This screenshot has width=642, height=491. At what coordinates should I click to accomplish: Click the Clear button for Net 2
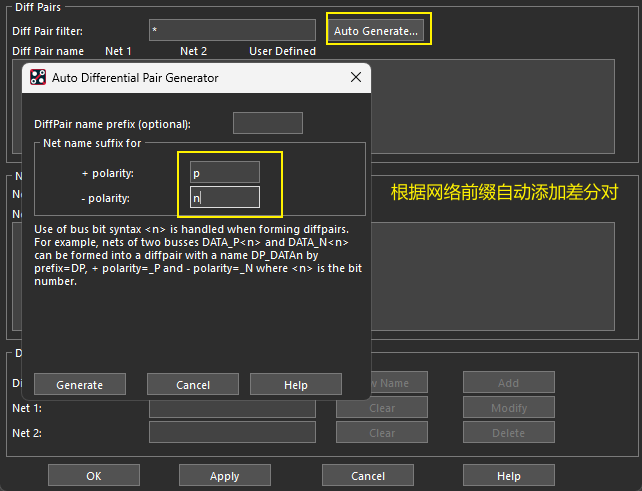382,433
